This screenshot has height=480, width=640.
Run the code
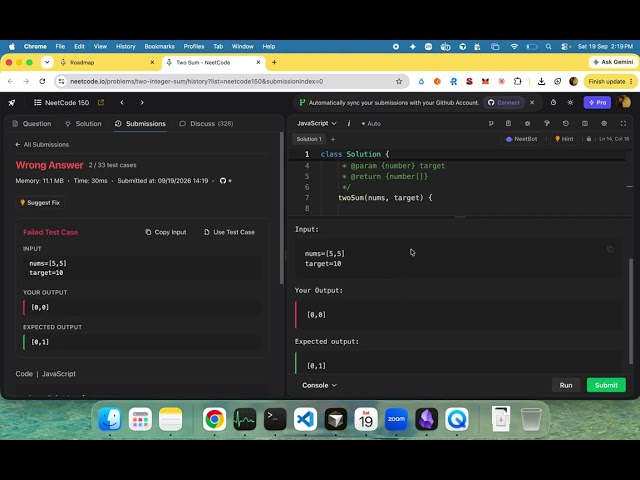tap(566, 385)
